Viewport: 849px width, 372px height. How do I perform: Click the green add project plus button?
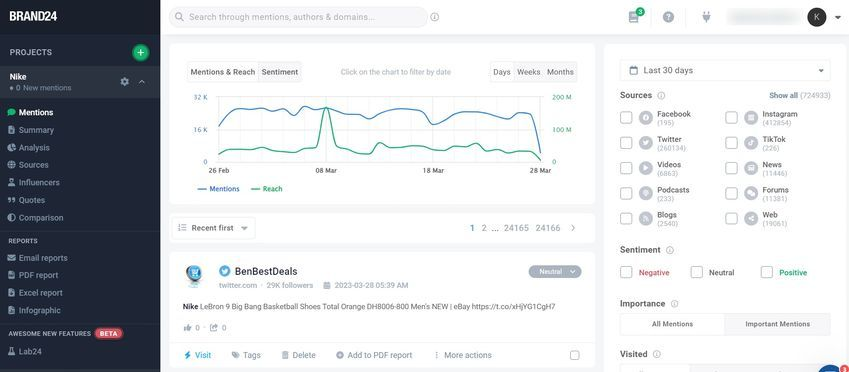pos(141,53)
